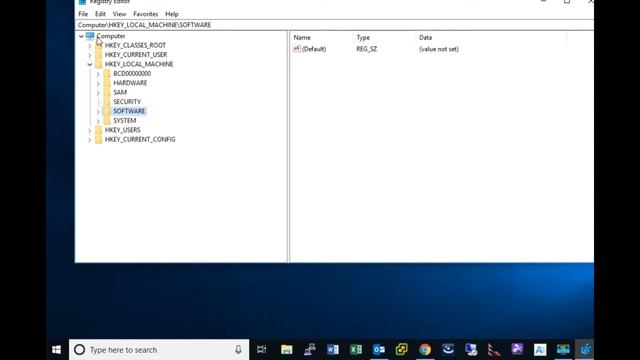Click the ab icon beside (Default) value

click(297, 49)
